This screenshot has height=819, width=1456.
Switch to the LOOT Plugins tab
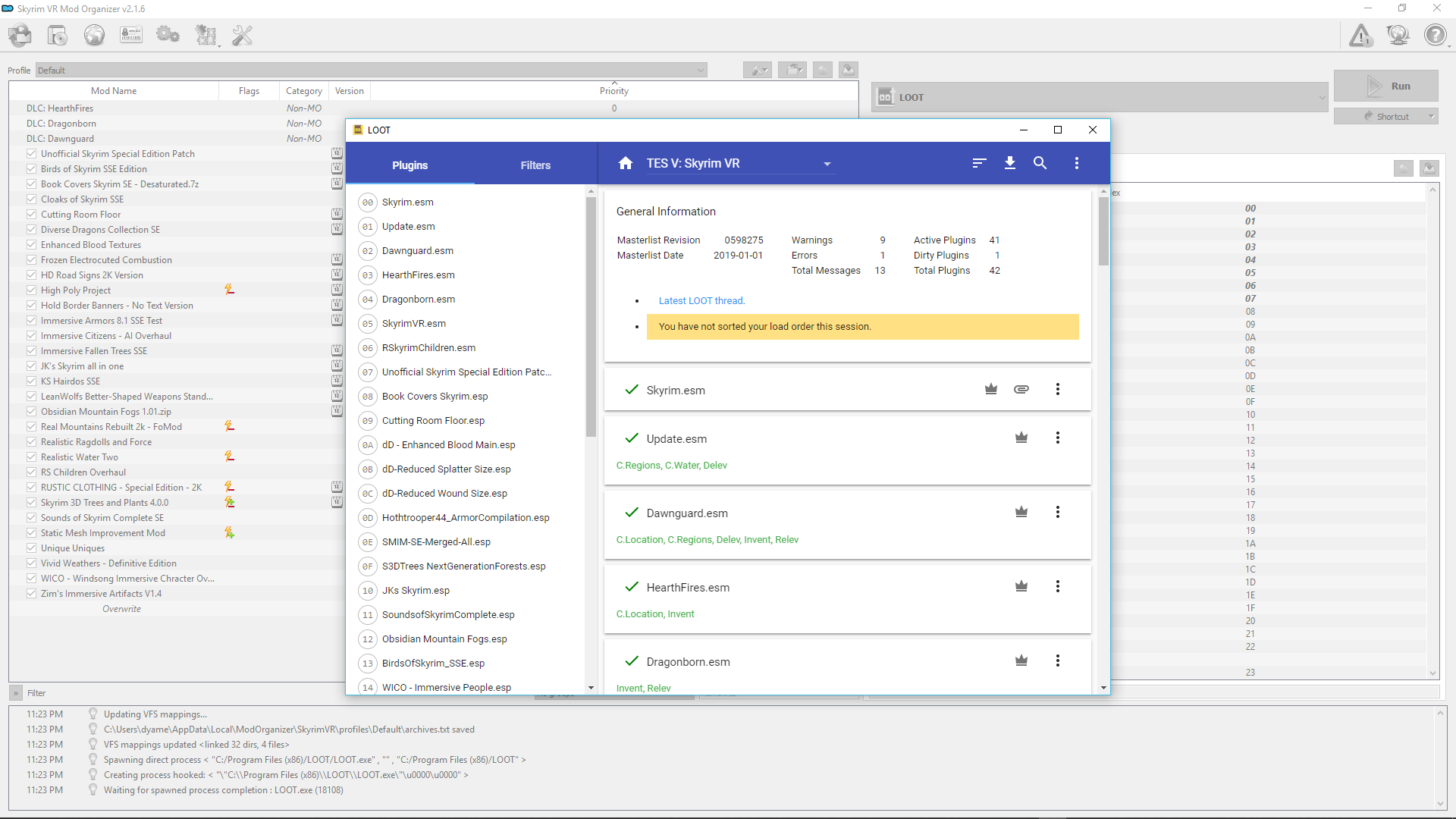click(410, 165)
